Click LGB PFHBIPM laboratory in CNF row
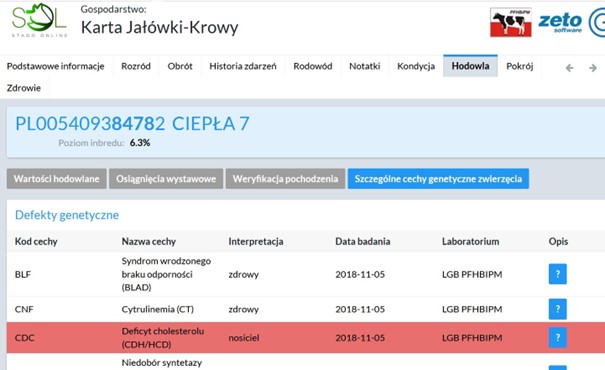The height and width of the screenshot is (370, 605). 472,309
